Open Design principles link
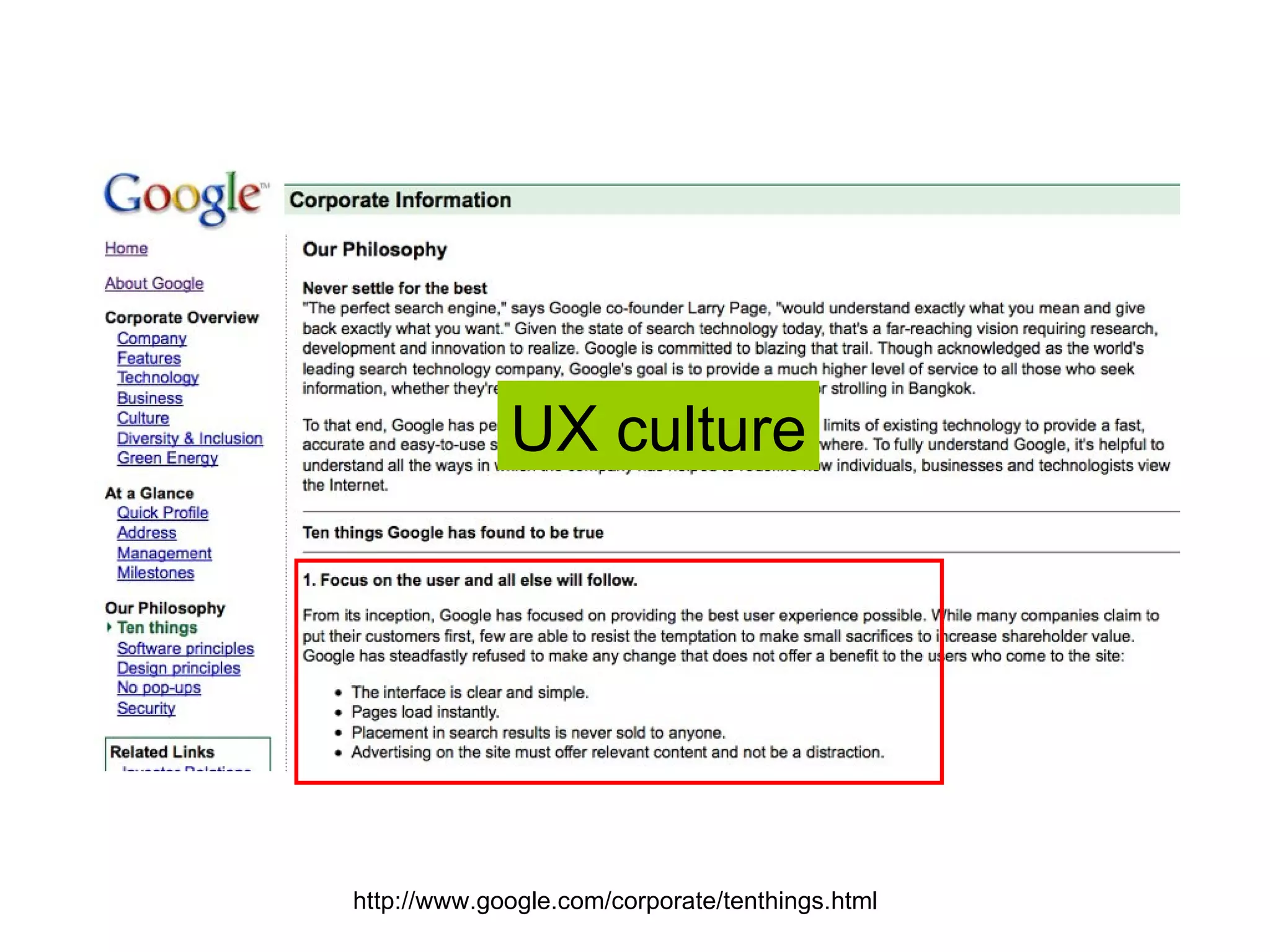This screenshot has width=1270, height=952. 179,668
